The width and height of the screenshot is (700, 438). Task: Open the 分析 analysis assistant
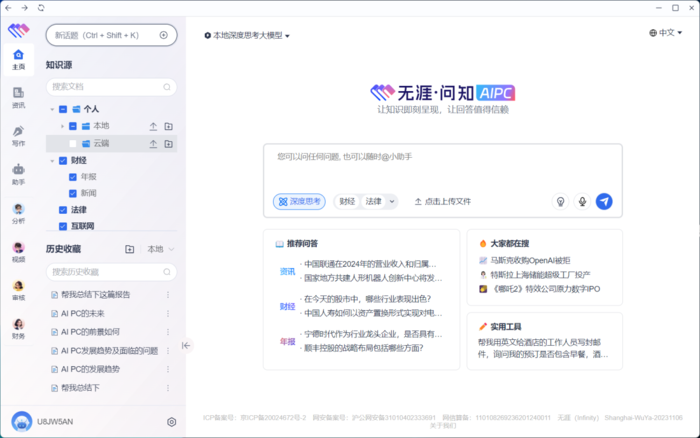click(x=18, y=213)
